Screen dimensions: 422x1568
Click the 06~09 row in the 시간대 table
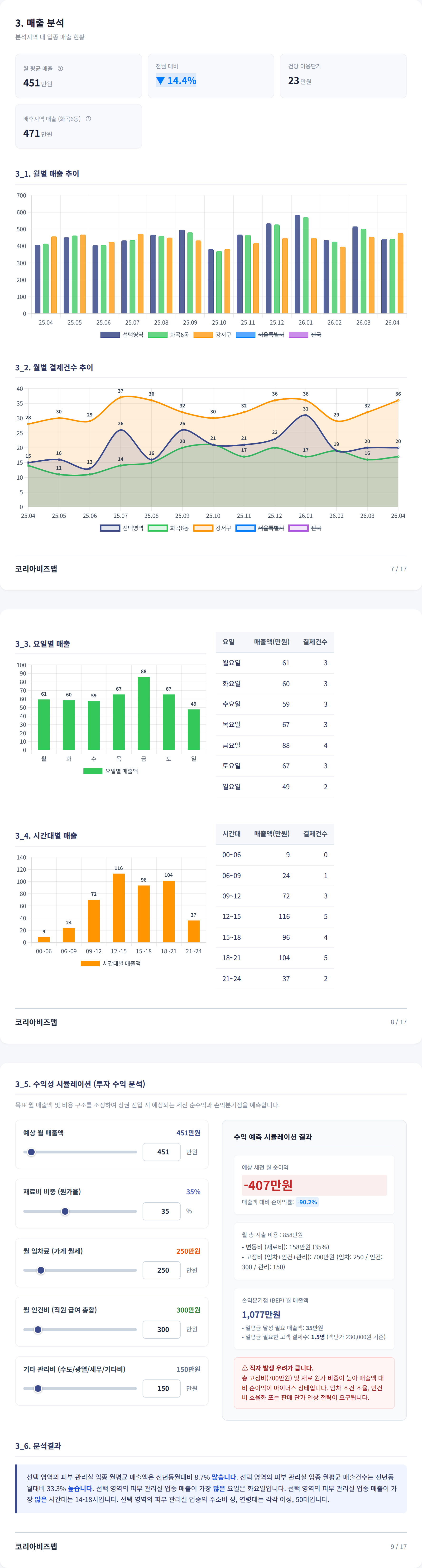(x=275, y=875)
